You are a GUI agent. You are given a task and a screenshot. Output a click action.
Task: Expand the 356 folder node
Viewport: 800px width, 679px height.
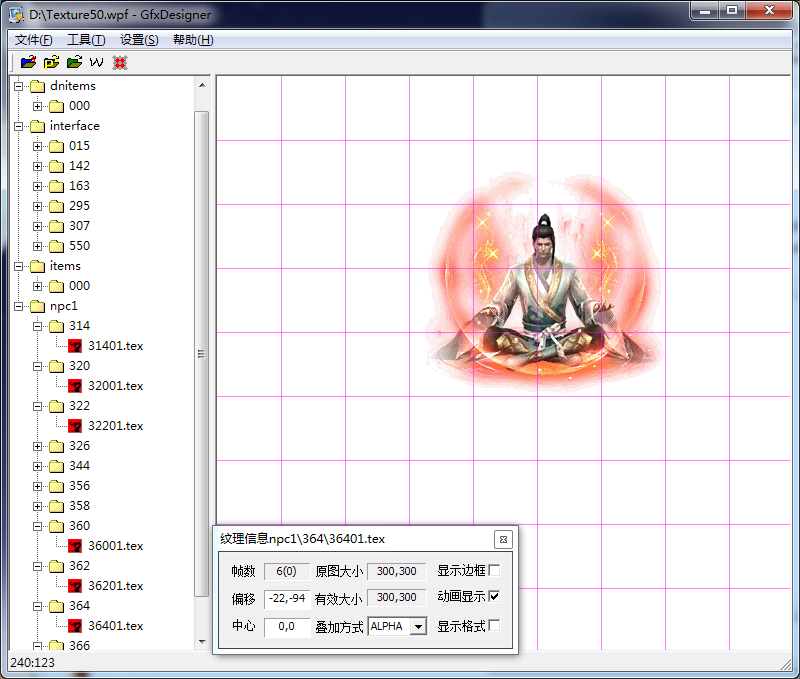pyautogui.click(x=37, y=486)
